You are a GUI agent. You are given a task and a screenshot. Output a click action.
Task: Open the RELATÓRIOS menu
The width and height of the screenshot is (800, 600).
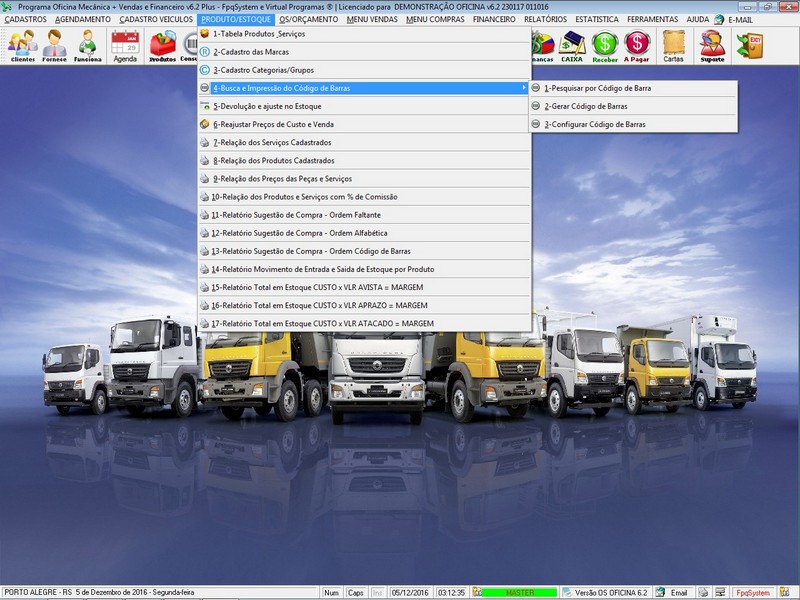pos(545,19)
